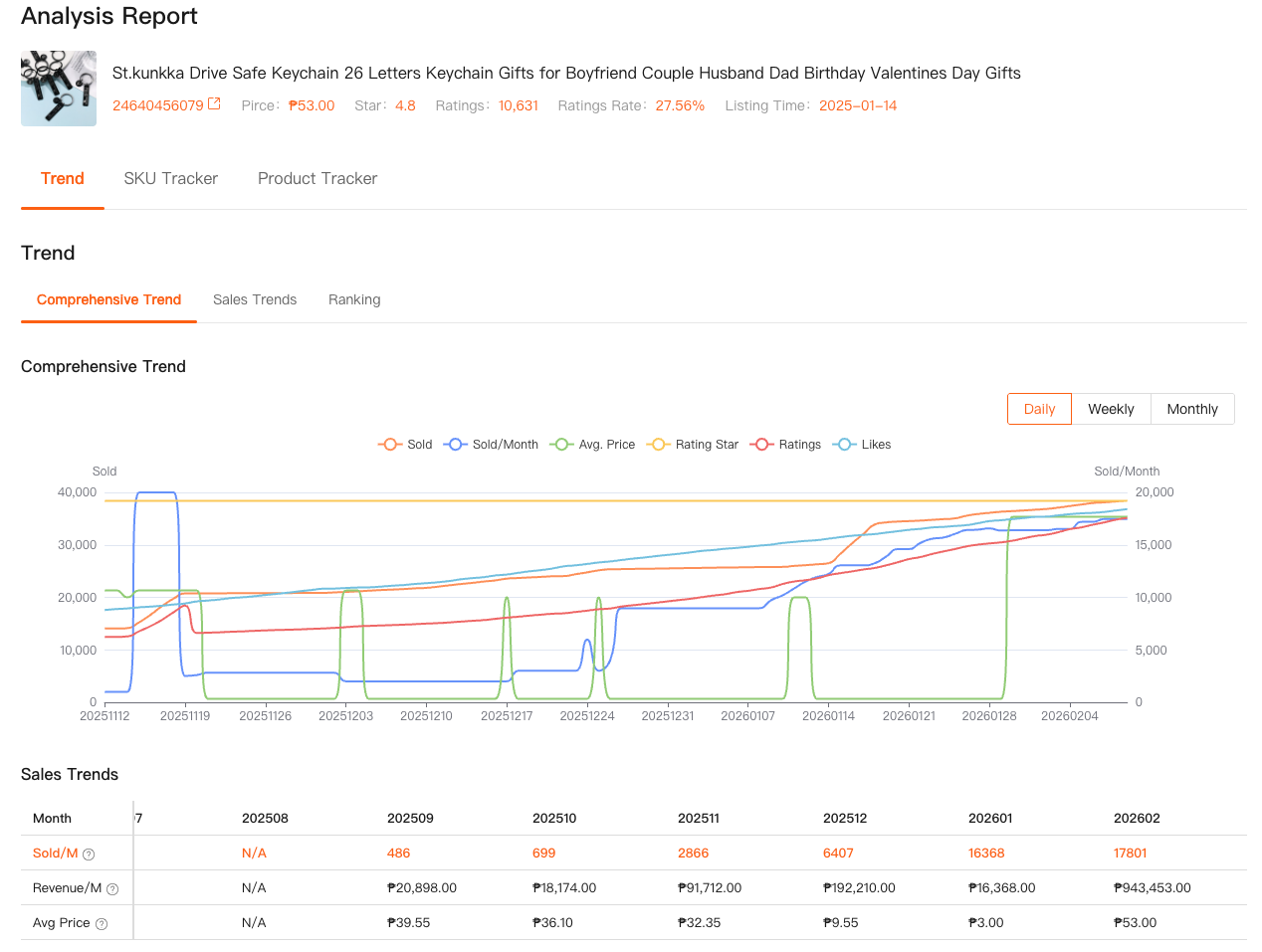Open external link icon beside product ID
This screenshot has width=1262, height=952.
(x=214, y=104)
